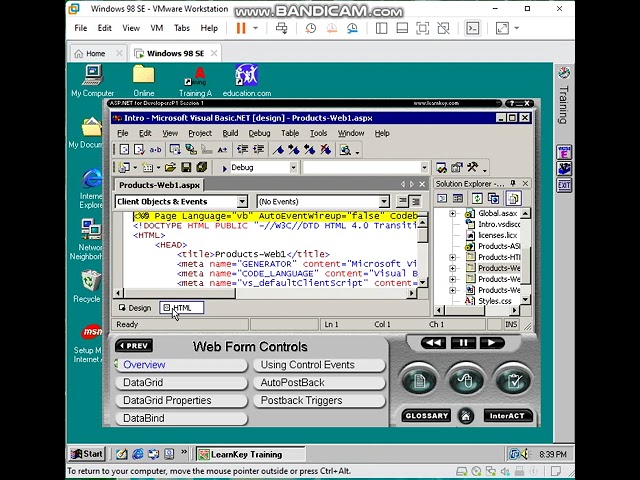The height and width of the screenshot is (480, 640).
Task: Click Copy Project icon in Solution Explorer
Action: 493,199
